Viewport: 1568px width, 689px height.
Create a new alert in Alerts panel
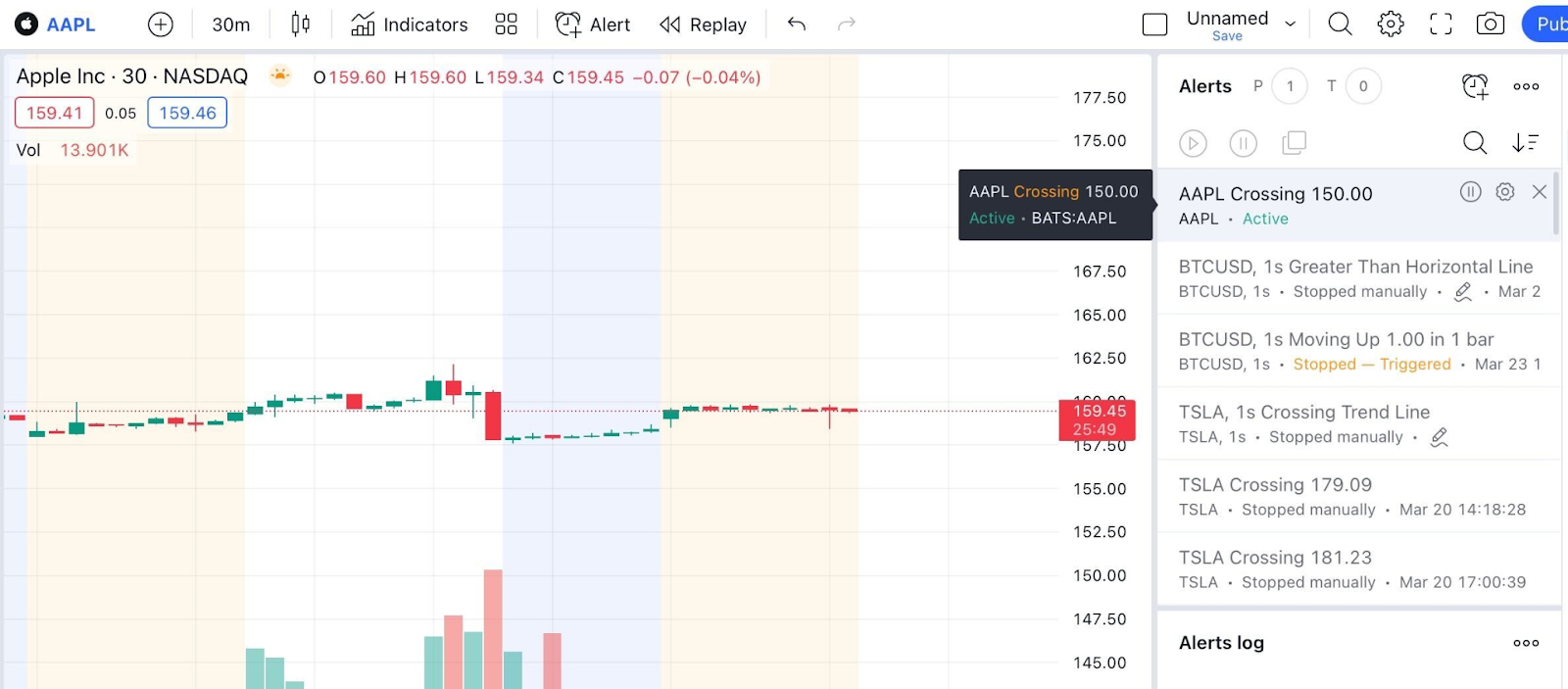point(1475,86)
